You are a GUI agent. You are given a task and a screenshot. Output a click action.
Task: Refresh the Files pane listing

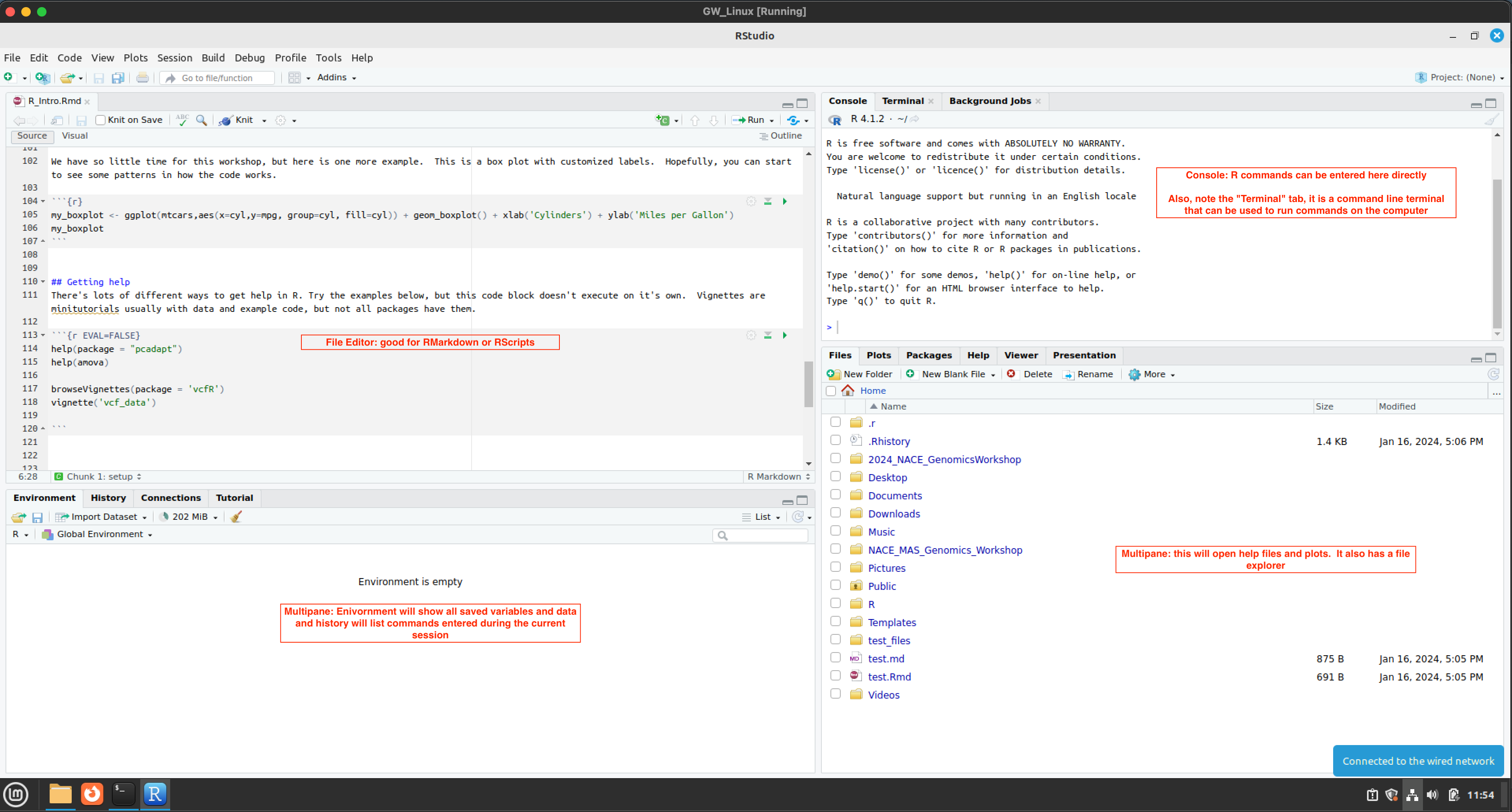tap(1494, 374)
